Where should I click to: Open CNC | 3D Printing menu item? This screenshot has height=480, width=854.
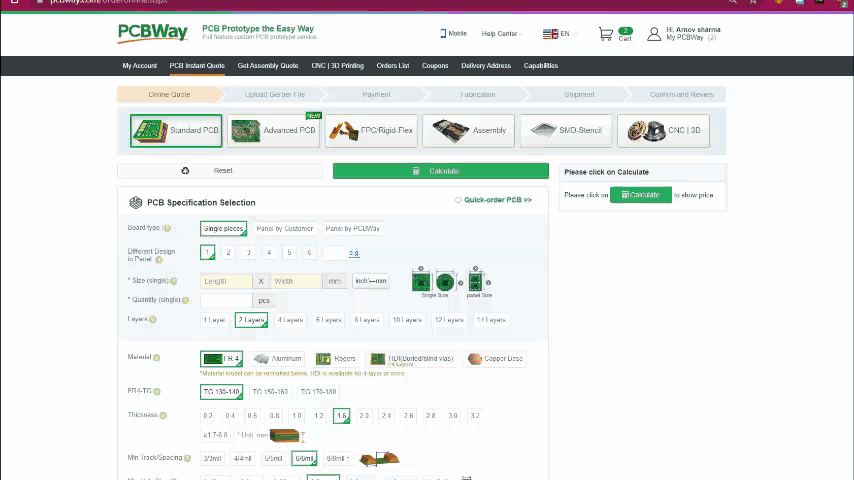point(338,66)
